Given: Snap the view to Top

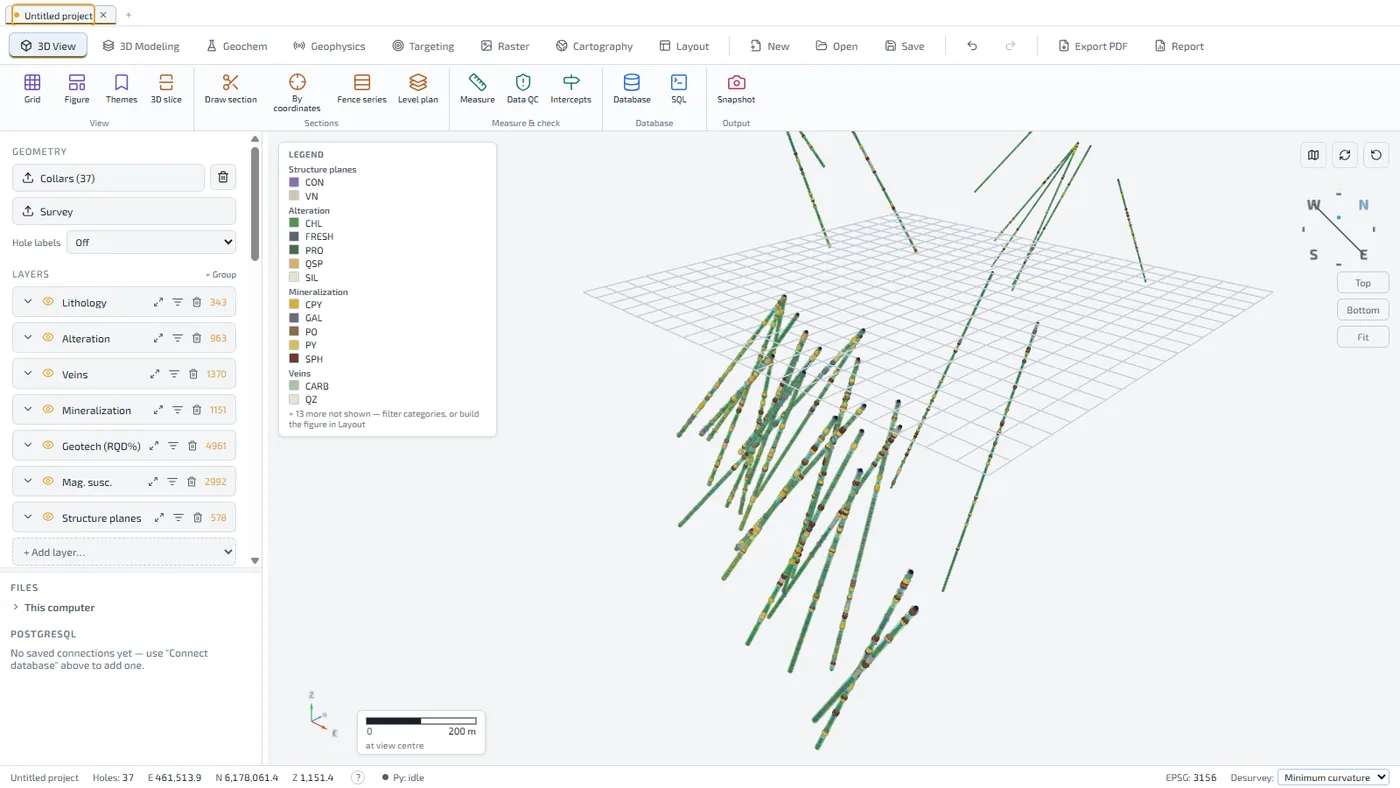Looking at the screenshot, I should [x=1362, y=283].
